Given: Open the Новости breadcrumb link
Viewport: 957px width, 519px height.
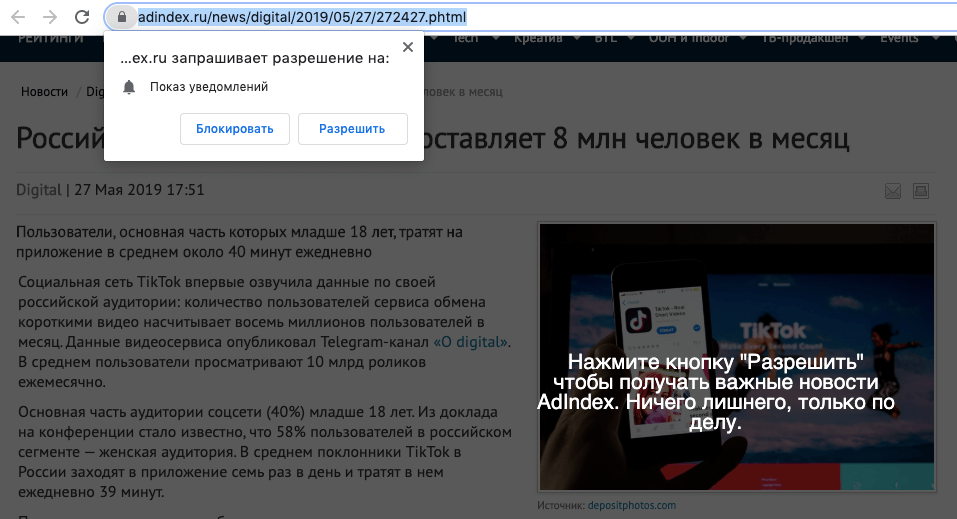Looking at the screenshot, I should [45, 92].
